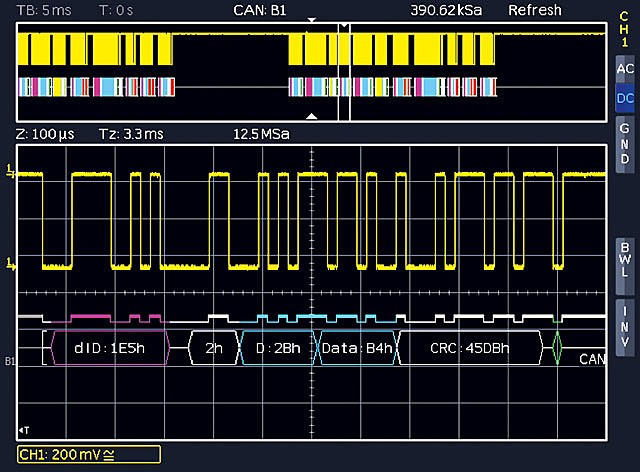Click the trigger T marker at bottom left

point(24,430)
